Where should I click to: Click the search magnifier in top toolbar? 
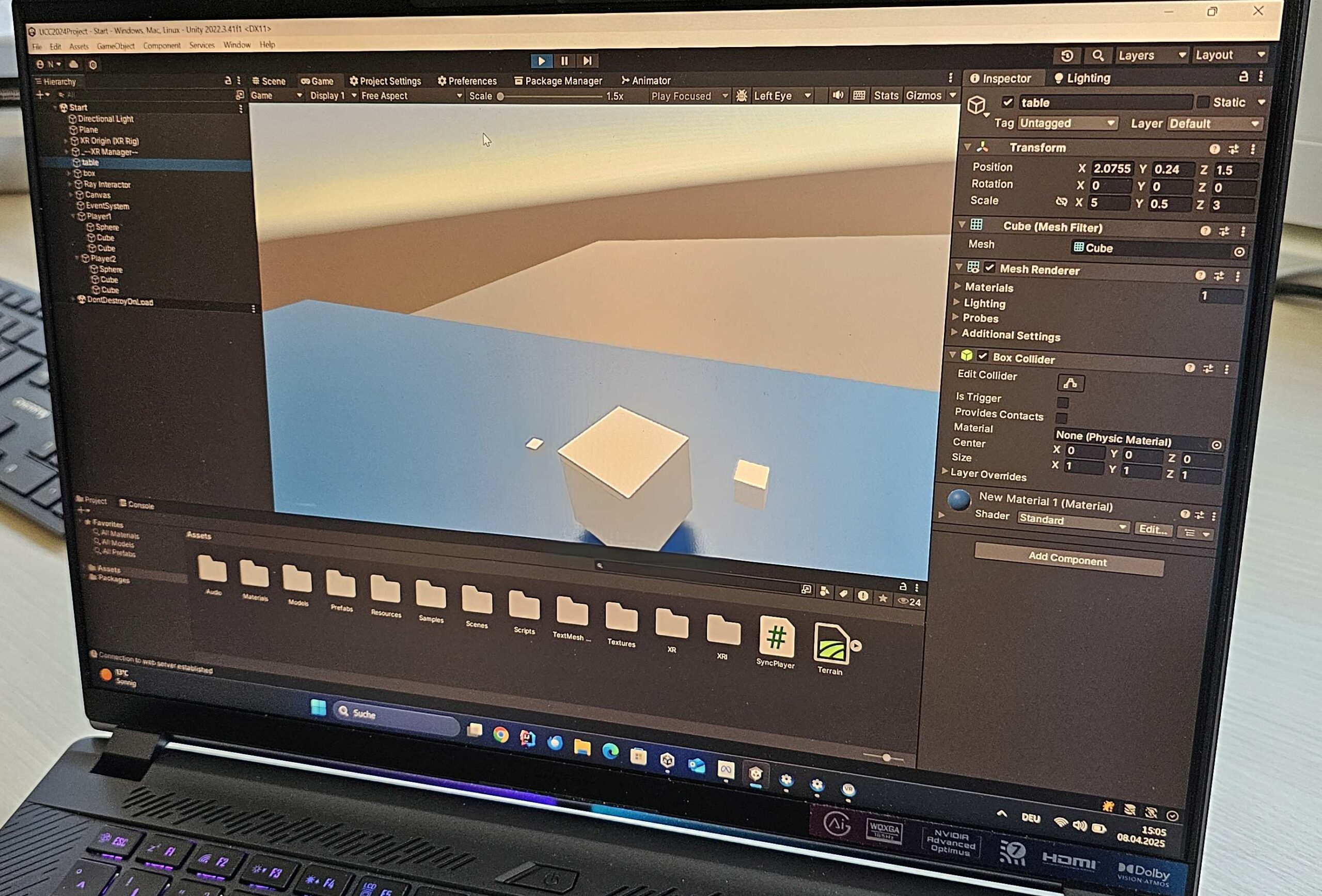click(x=1097, y=56)
